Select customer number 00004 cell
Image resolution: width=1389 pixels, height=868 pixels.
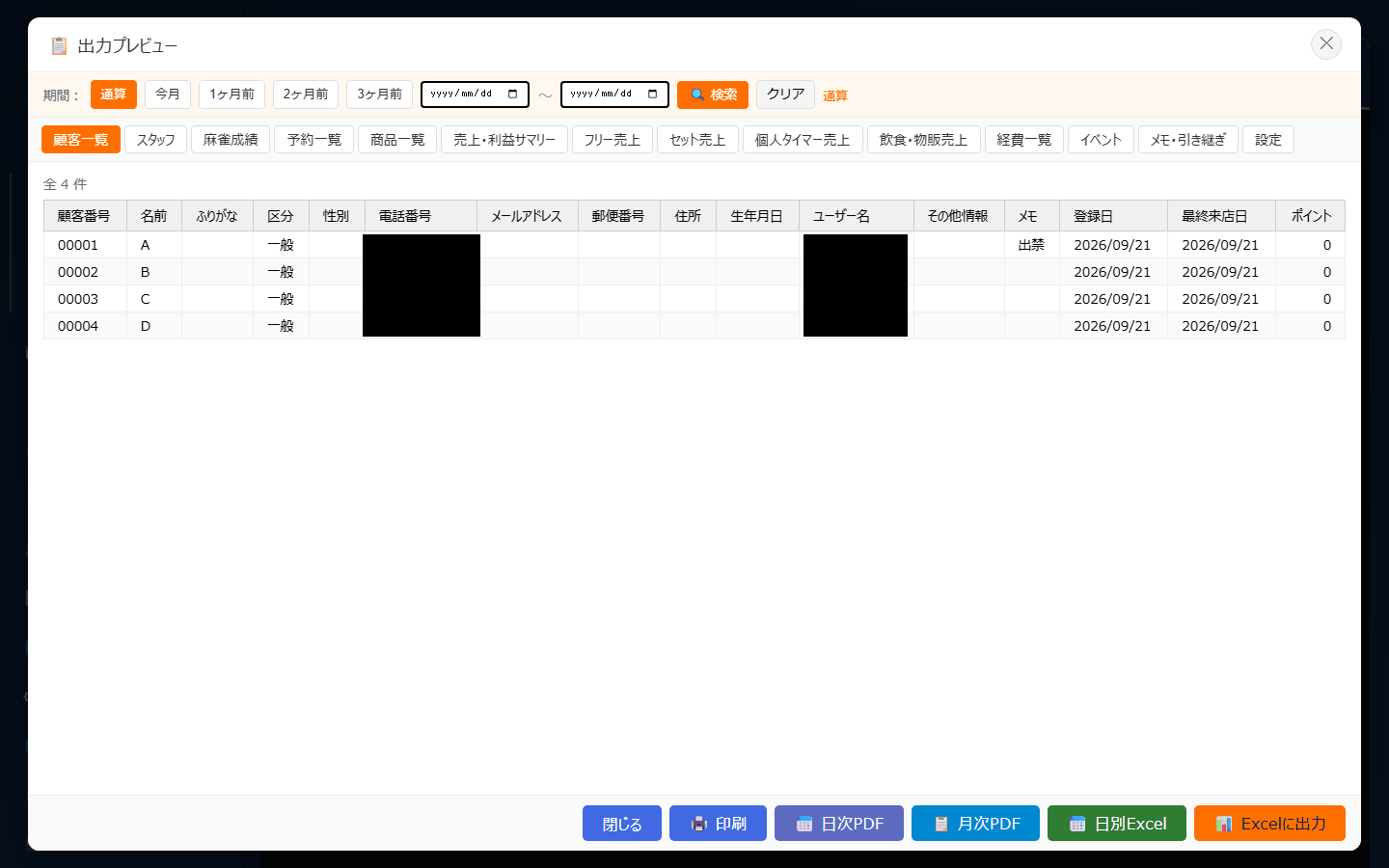coord(85,326)
